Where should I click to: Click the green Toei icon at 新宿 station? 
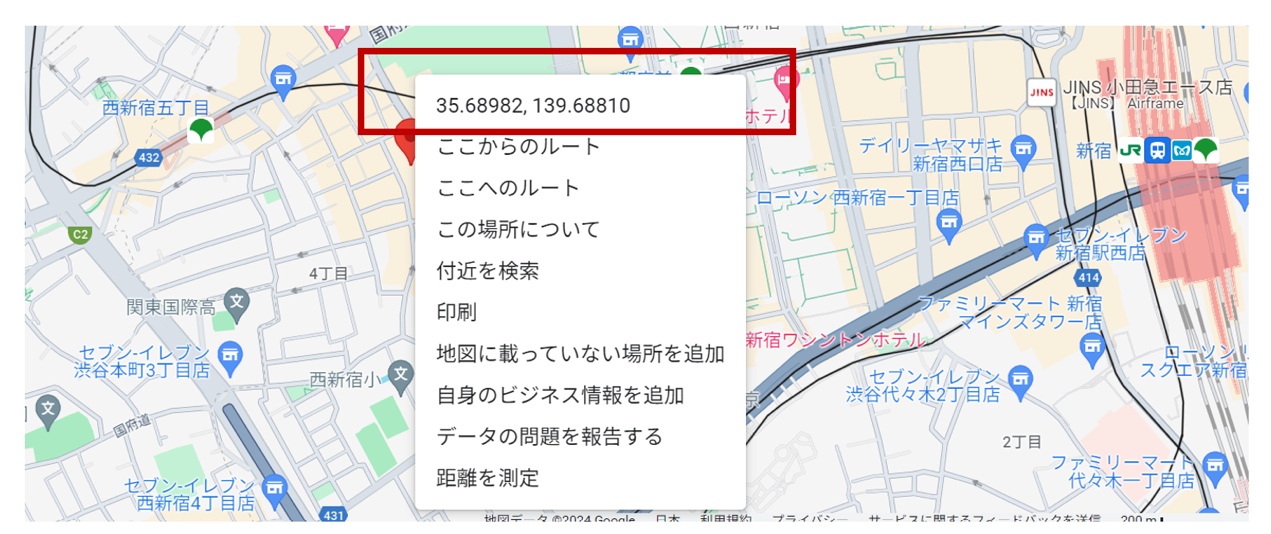click(1205, 150)
